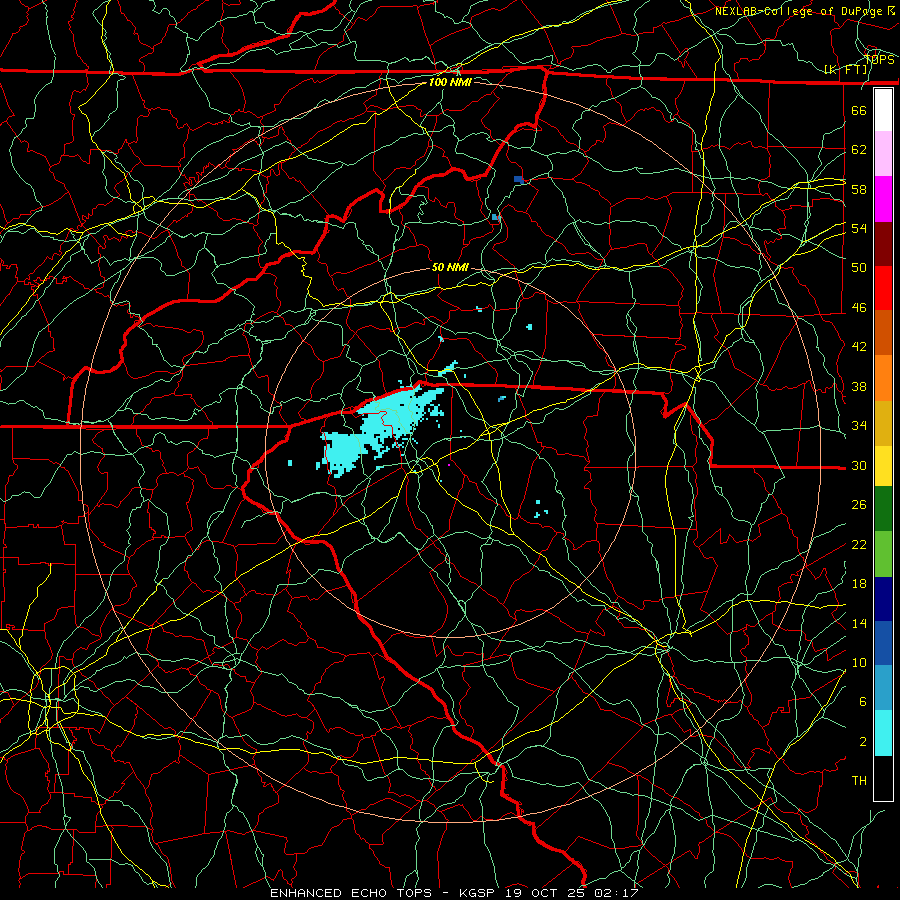Click the legend value "46"
The image size is (900, 900).
859,308
